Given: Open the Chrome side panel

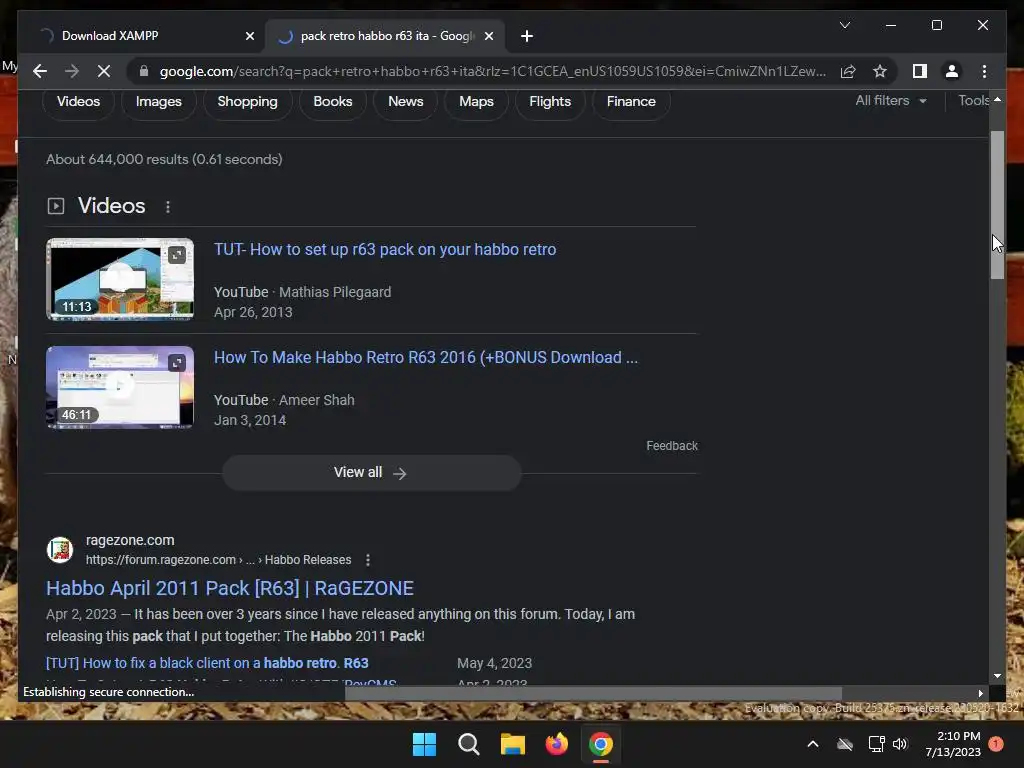Looking at the screenshot, I should click(920, 71).
